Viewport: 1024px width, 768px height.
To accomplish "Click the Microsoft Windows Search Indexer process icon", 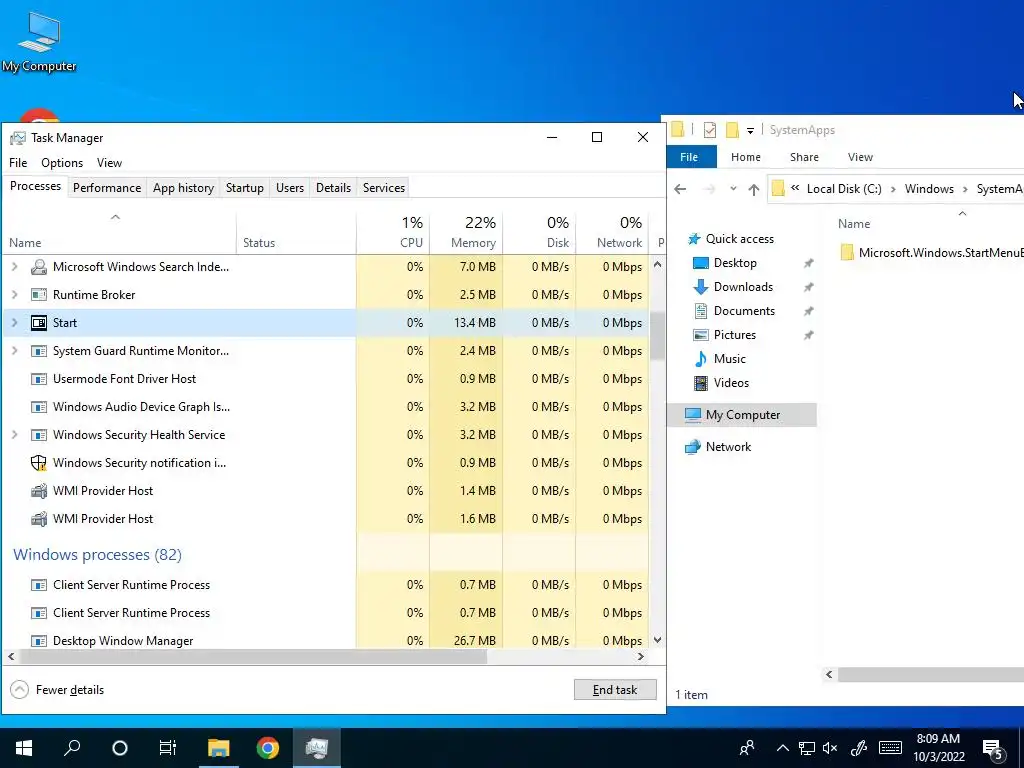I will pos(39,267).
